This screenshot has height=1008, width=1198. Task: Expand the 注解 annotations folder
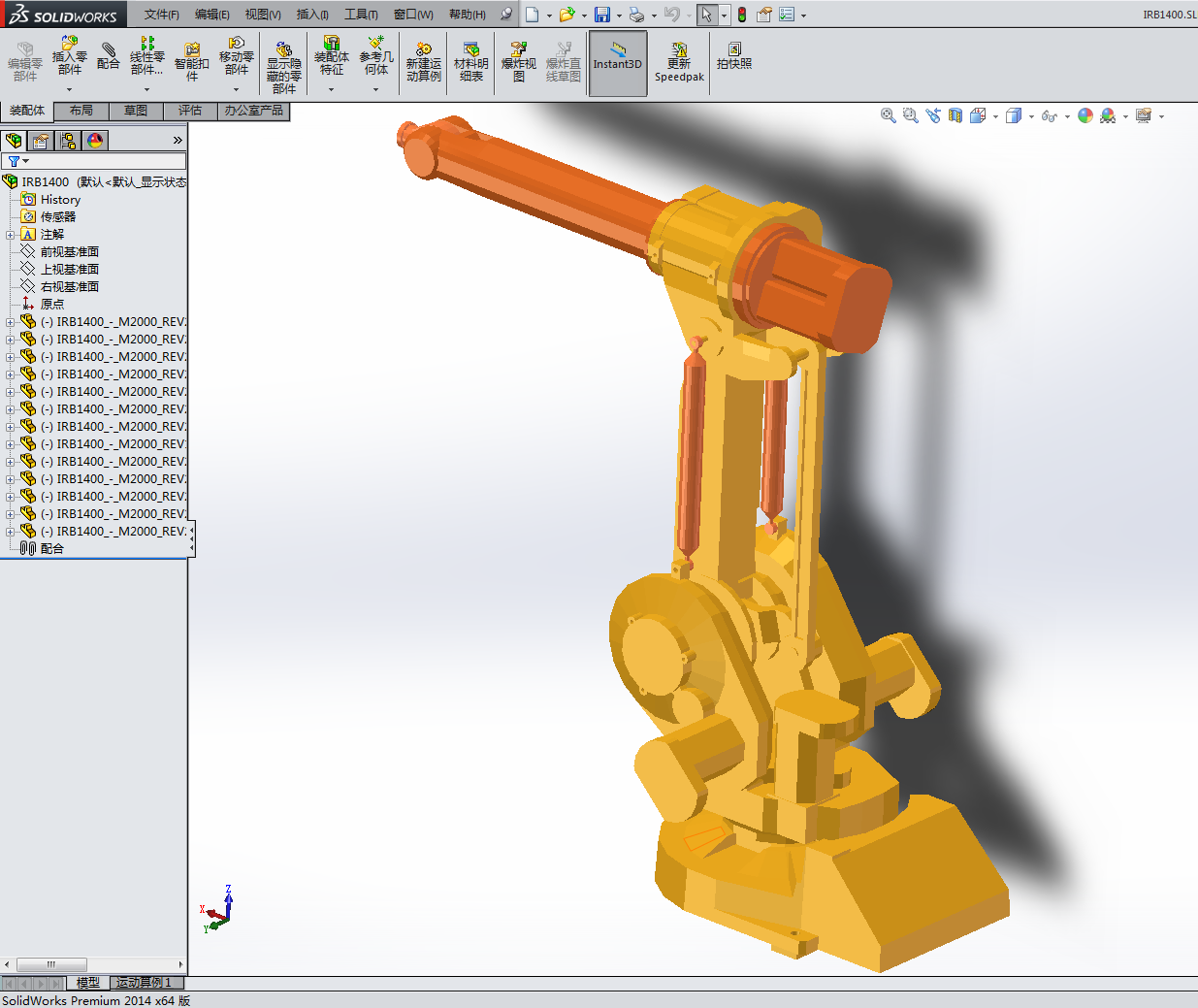(11, 235)
